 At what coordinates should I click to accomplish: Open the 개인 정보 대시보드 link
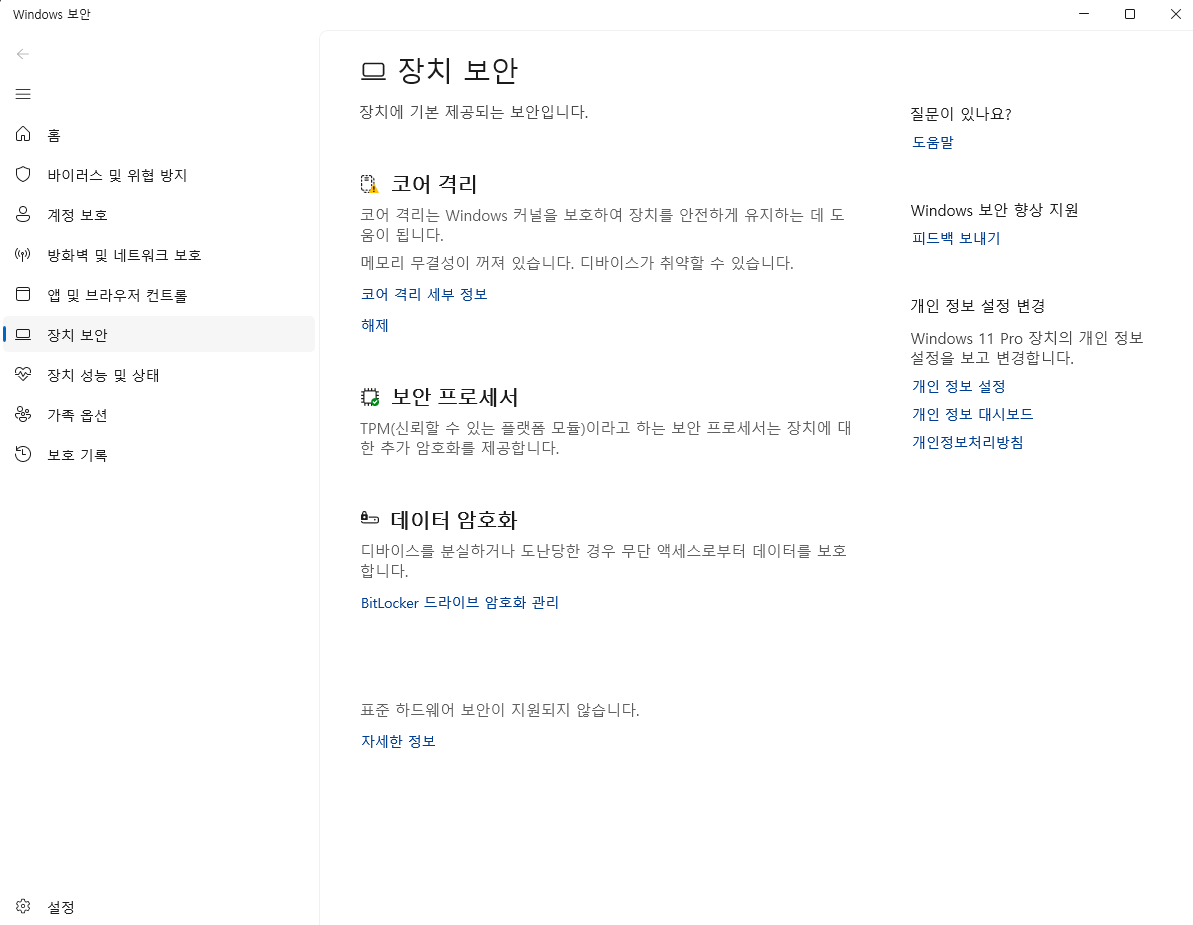[972, 413]
